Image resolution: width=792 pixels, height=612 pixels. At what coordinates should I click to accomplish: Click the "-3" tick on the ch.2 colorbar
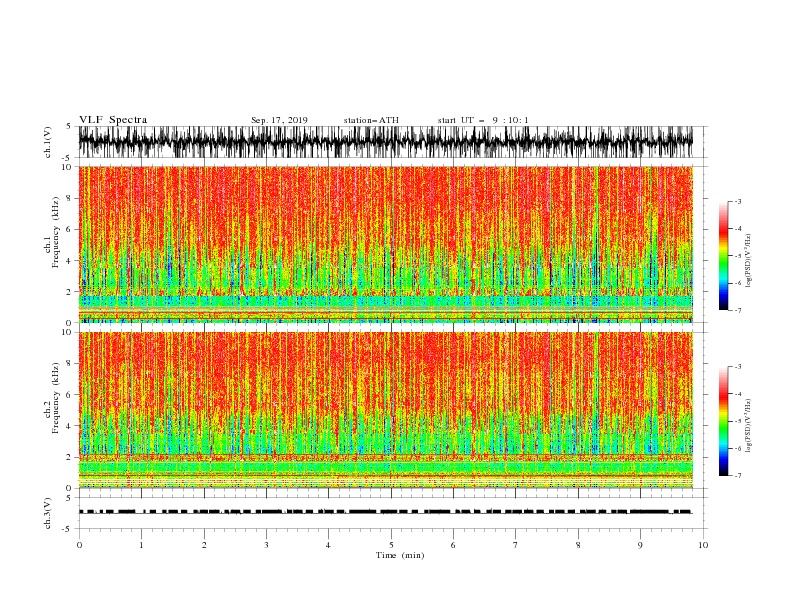pyautogui.click(x=738, y=367)
